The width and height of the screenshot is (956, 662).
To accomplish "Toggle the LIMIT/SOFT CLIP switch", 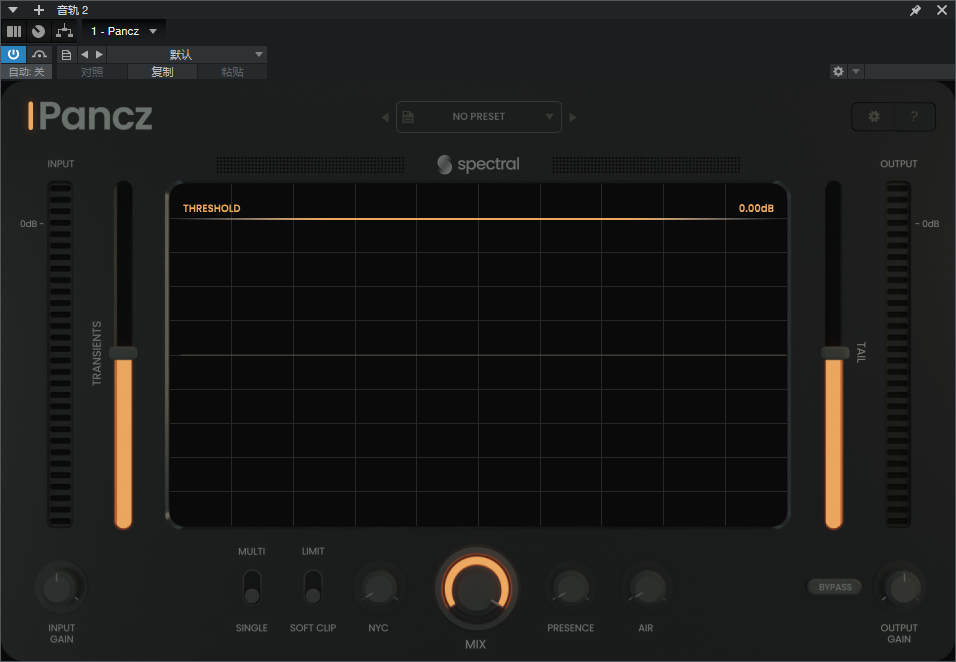I will pos(313,588).
